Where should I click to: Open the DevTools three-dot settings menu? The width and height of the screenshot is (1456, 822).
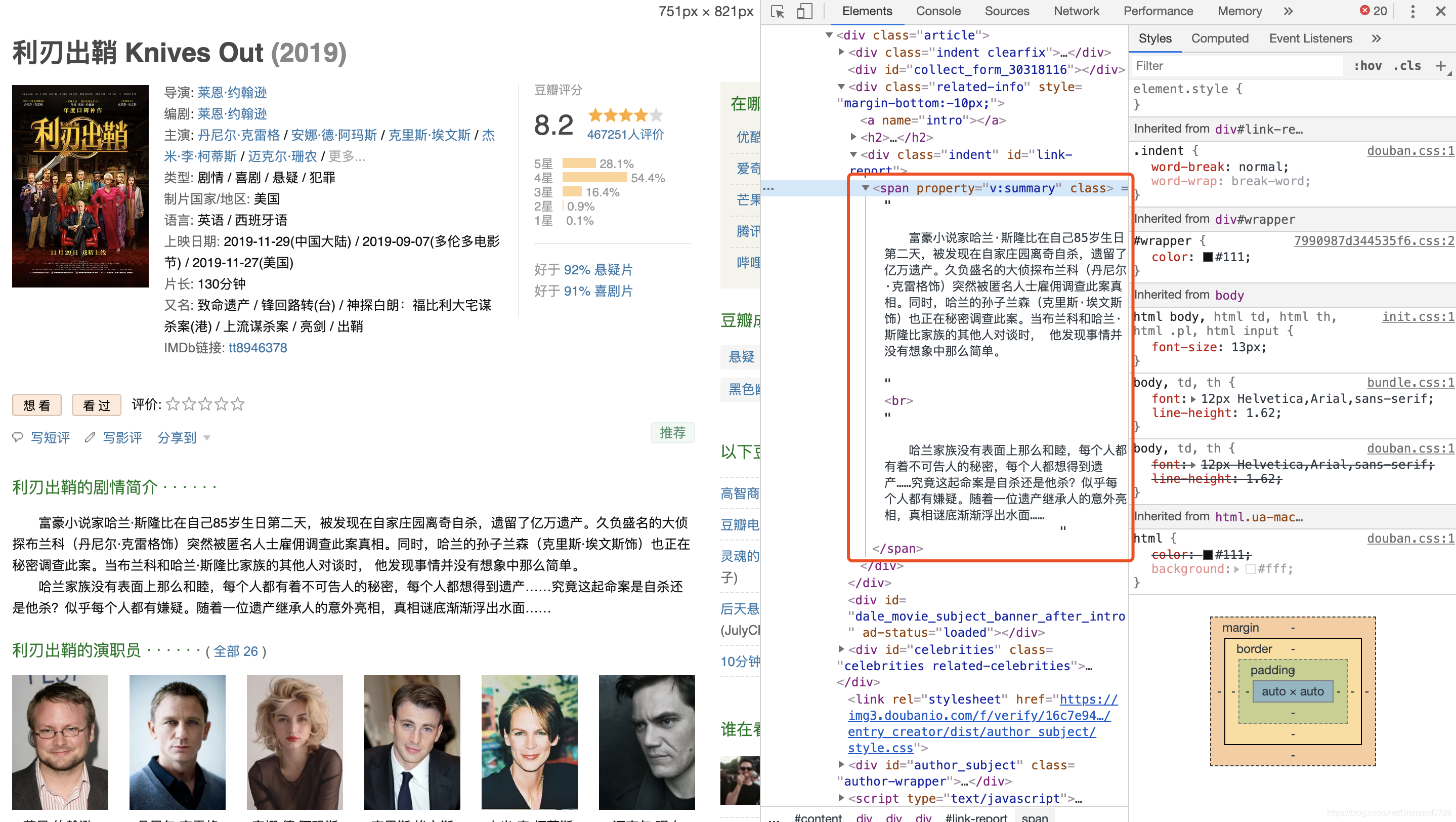click(1412, 11)
